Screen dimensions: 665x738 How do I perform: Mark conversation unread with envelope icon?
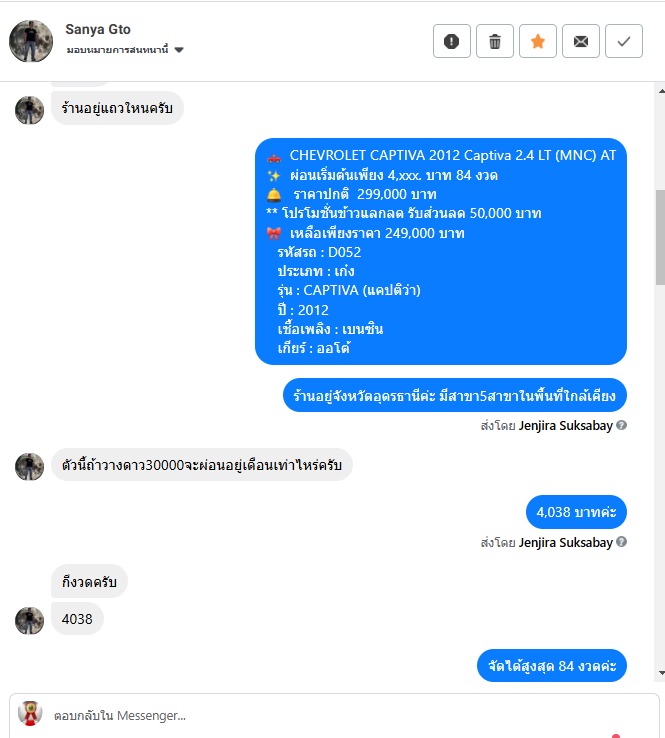(x=581, y=41)
